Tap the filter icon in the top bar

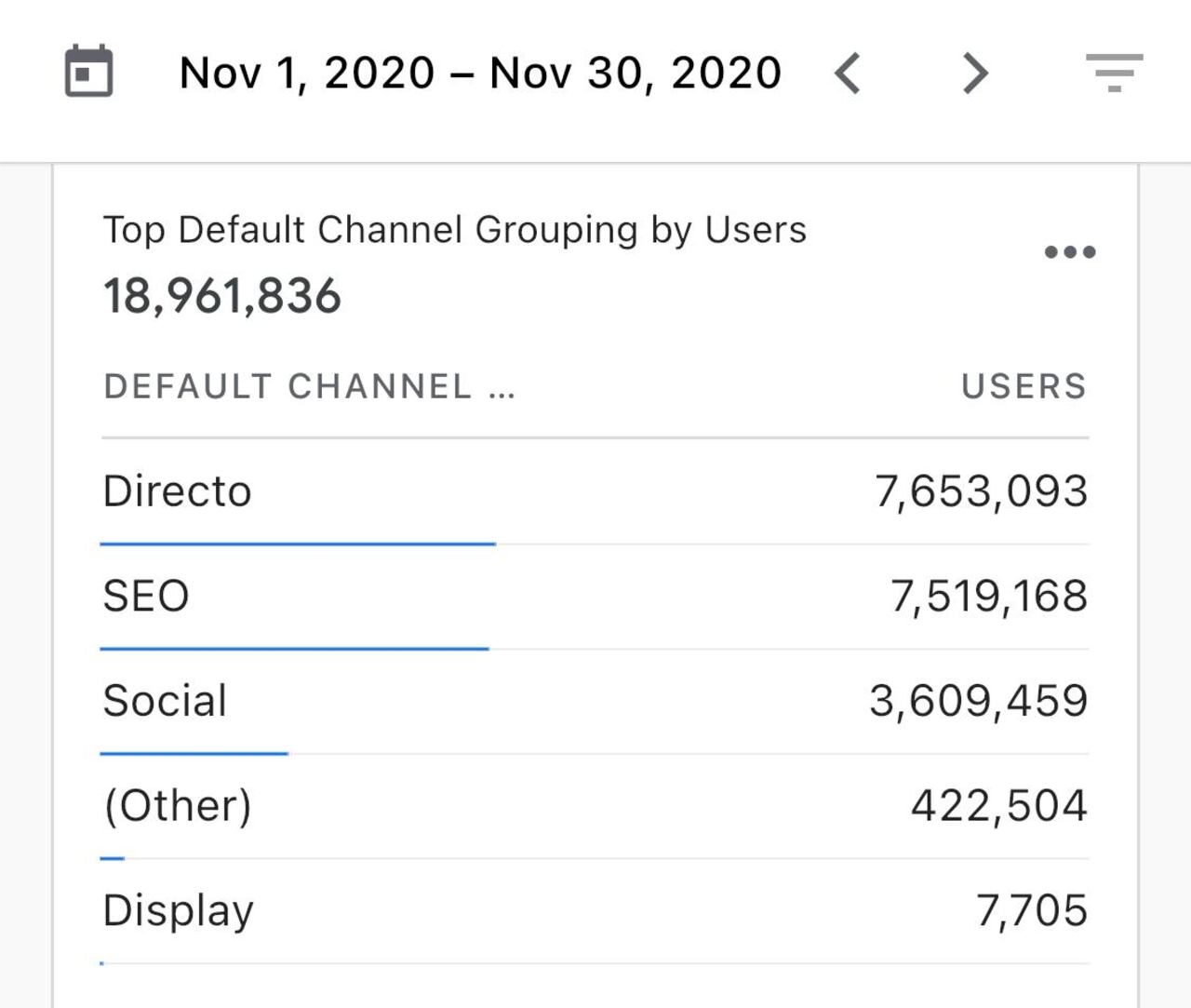[1116, 72]
